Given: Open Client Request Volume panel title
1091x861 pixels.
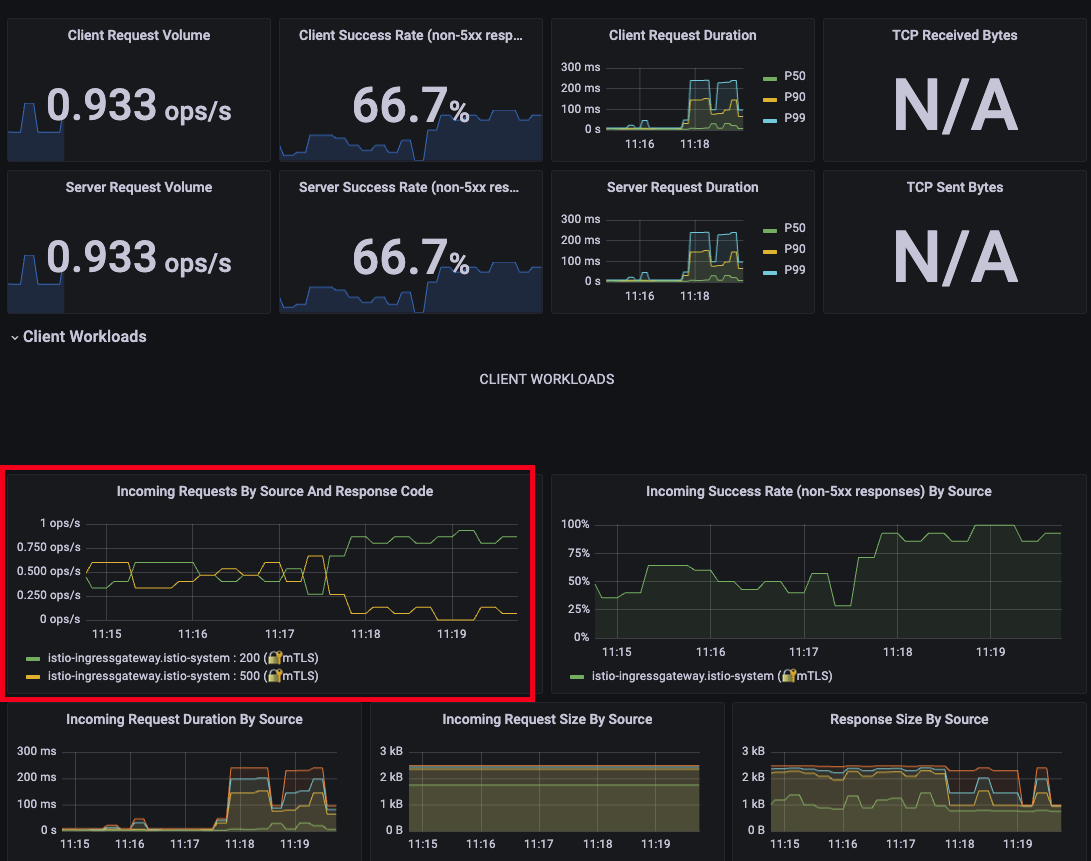Looking at the screenshot, I should 138,35.
